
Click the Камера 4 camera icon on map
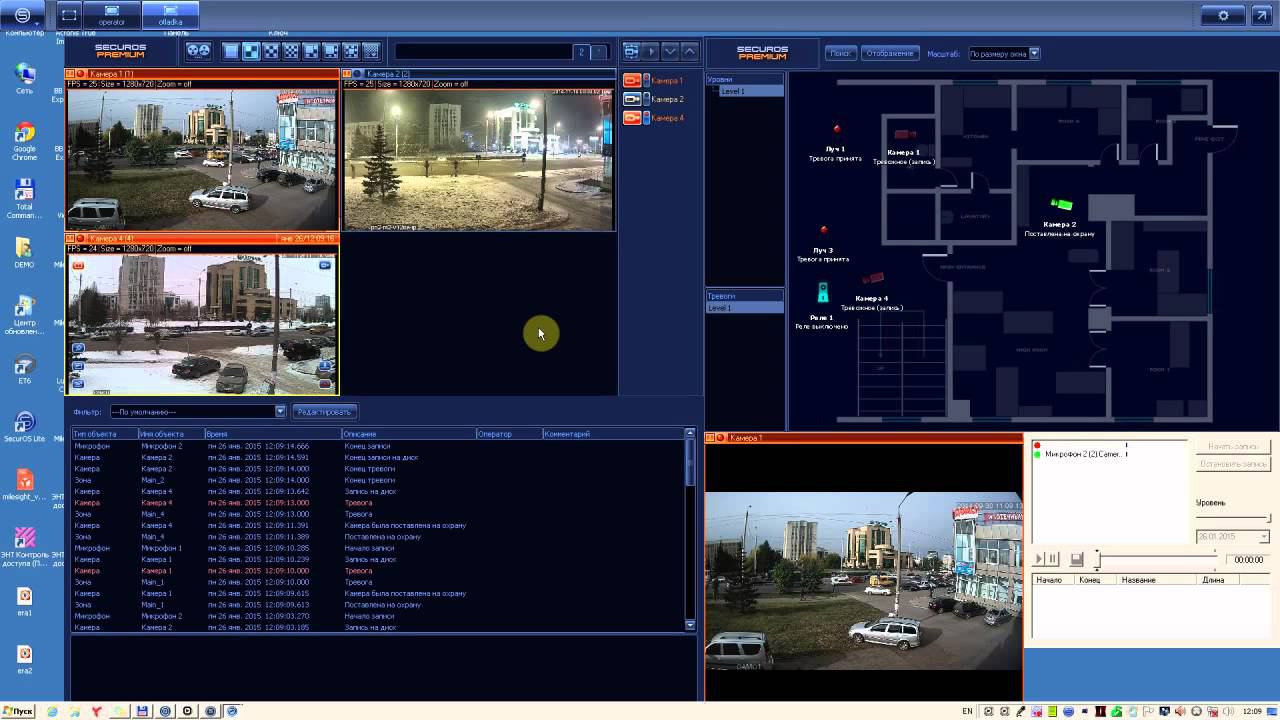coord(873,279)
